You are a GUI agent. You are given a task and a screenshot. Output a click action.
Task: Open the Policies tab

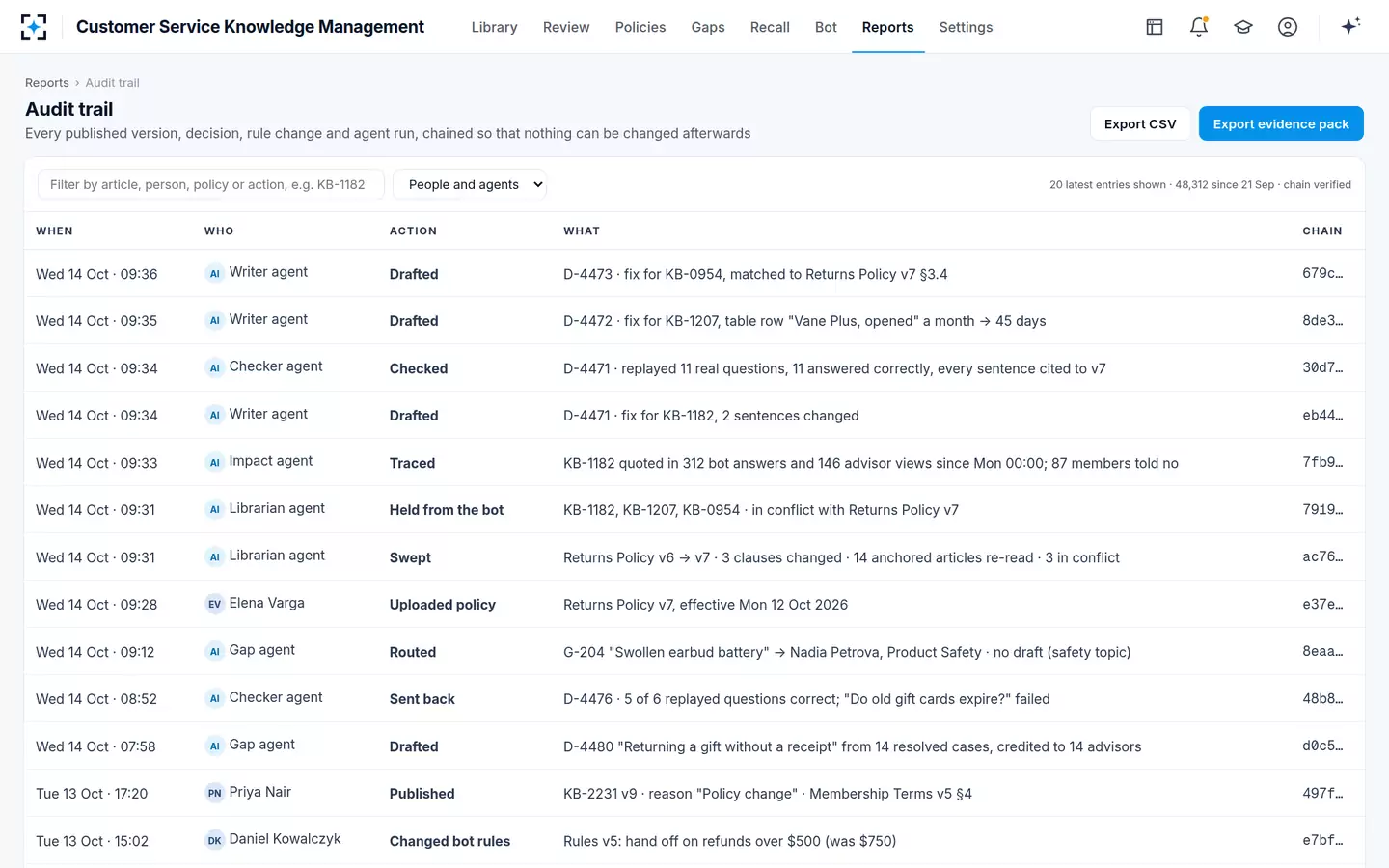click(640, 27)
